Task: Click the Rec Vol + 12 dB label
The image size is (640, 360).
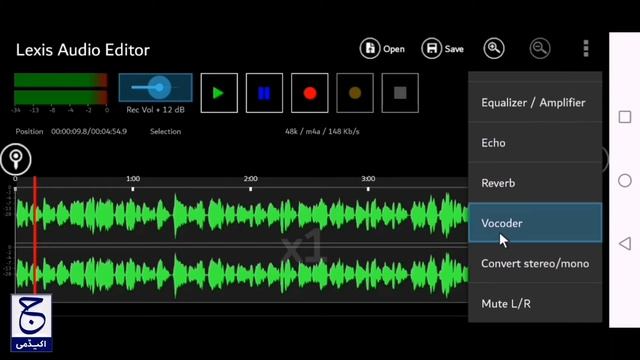Action: tap(156, 109)
